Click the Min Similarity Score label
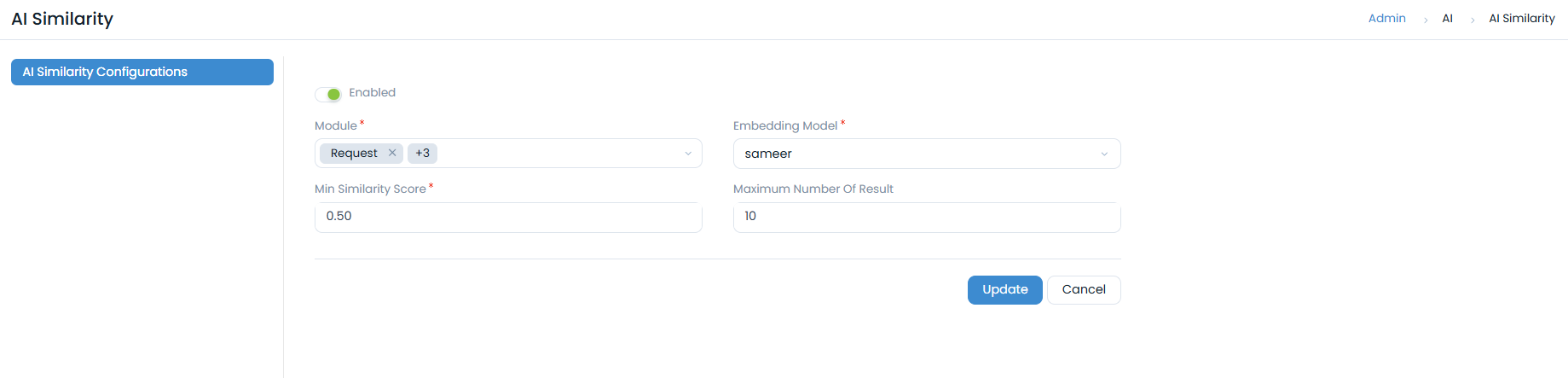This screenshot has width=1568, height=378. (x=370, y=189)
